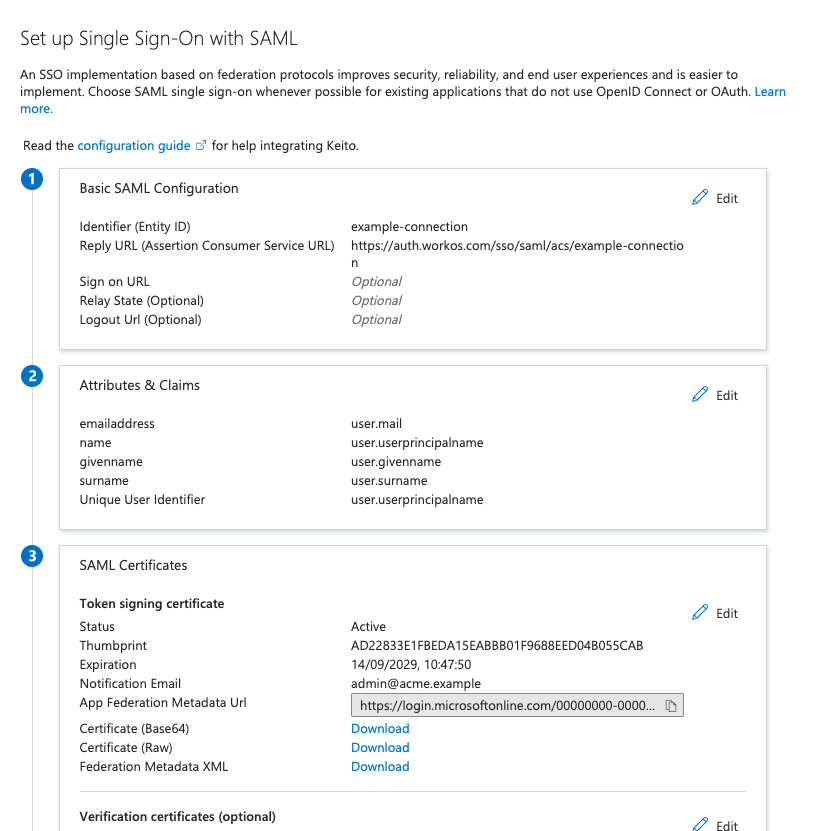Click the Unique User Identifier label

click(x=142, y=500)
